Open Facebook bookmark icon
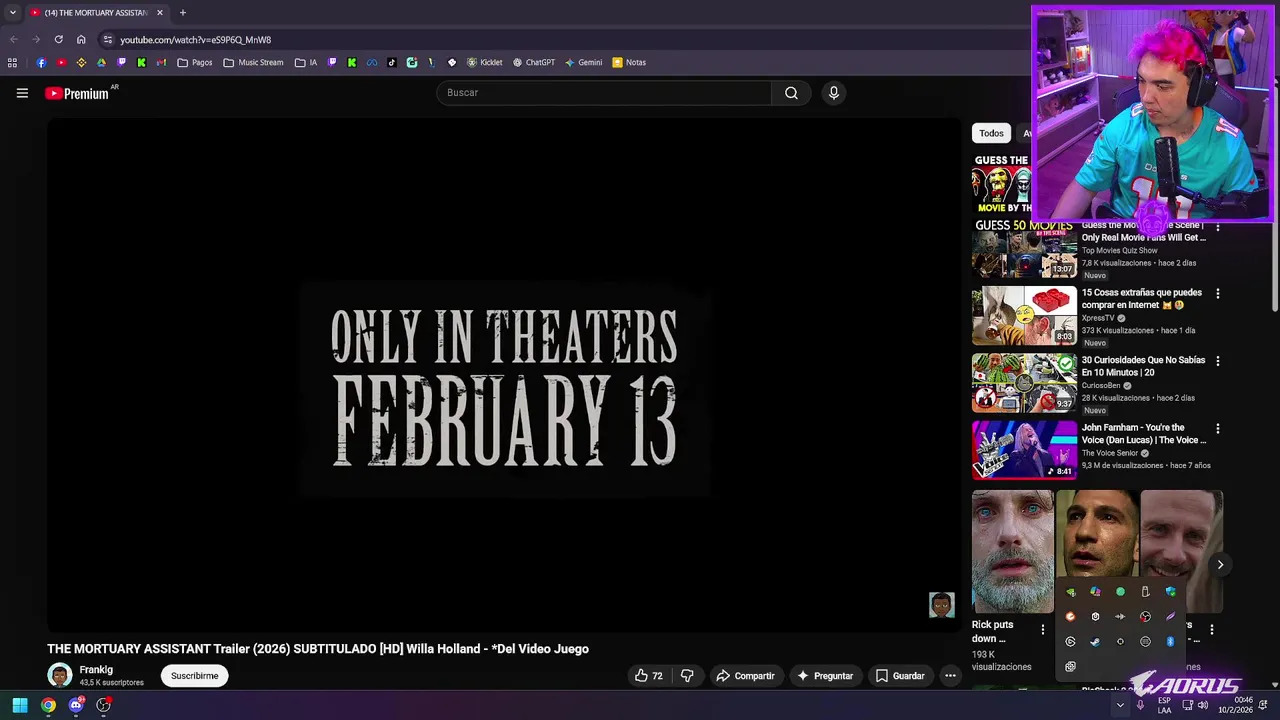 41,62
